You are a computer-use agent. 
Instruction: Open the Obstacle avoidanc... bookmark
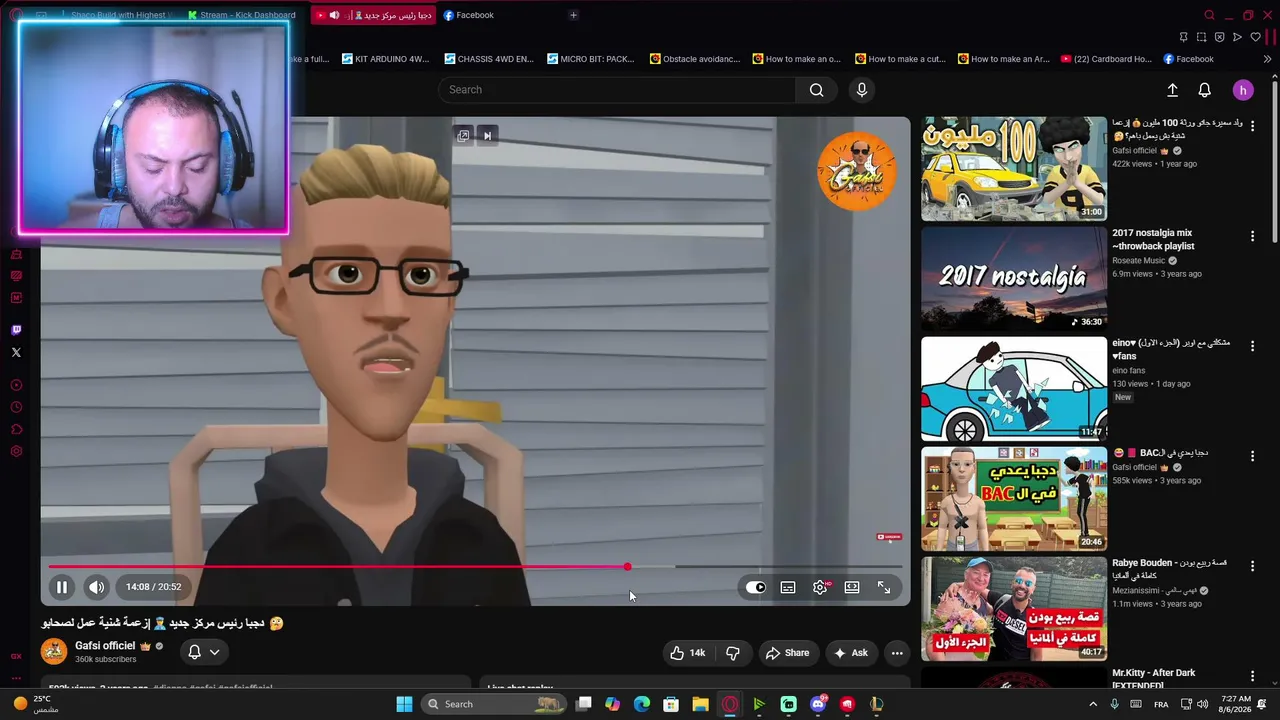(x=694, y=59)
